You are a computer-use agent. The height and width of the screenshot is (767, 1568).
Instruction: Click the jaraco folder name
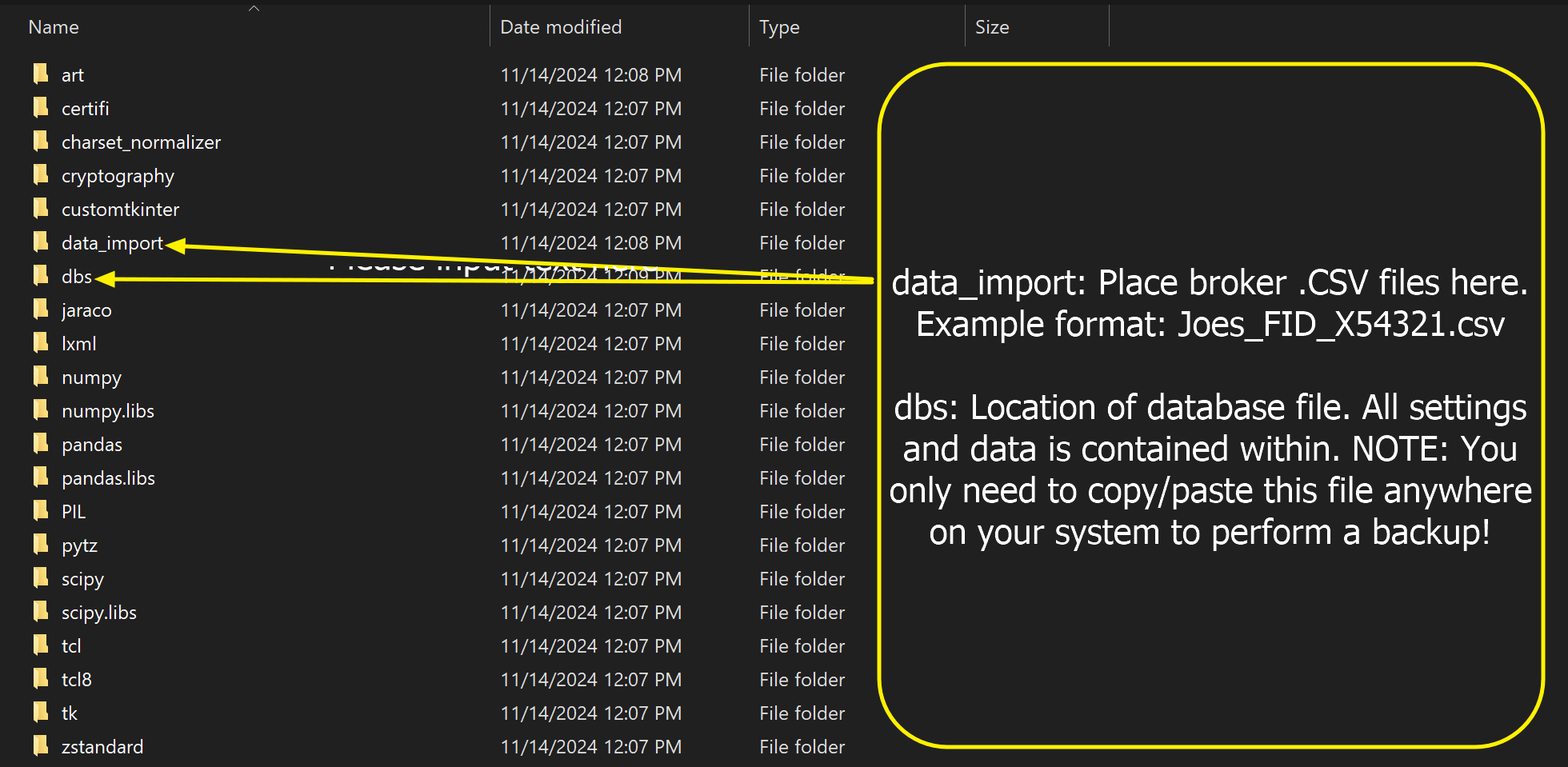[86, 310]
